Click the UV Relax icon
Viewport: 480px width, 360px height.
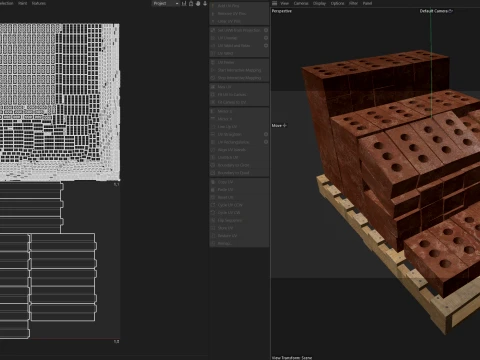[x=213, y=62]
